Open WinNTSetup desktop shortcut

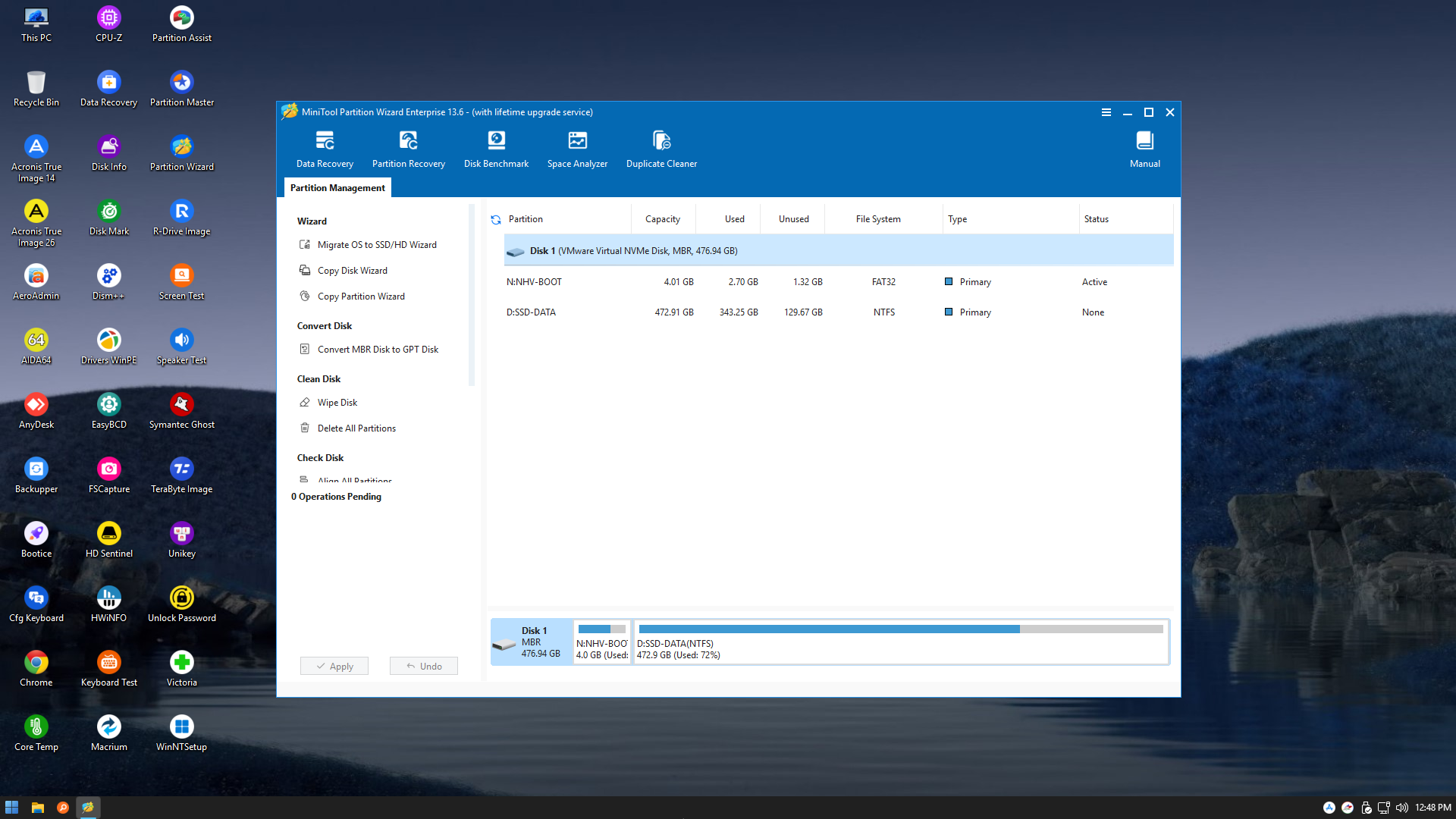click(182, 733)
